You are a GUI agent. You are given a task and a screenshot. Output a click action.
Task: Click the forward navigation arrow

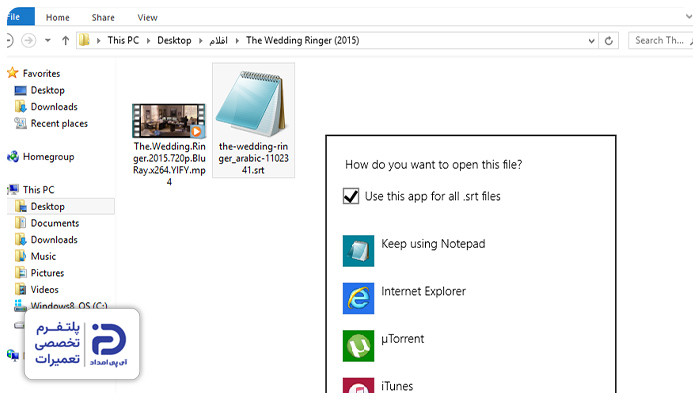(x=29, y=41)
